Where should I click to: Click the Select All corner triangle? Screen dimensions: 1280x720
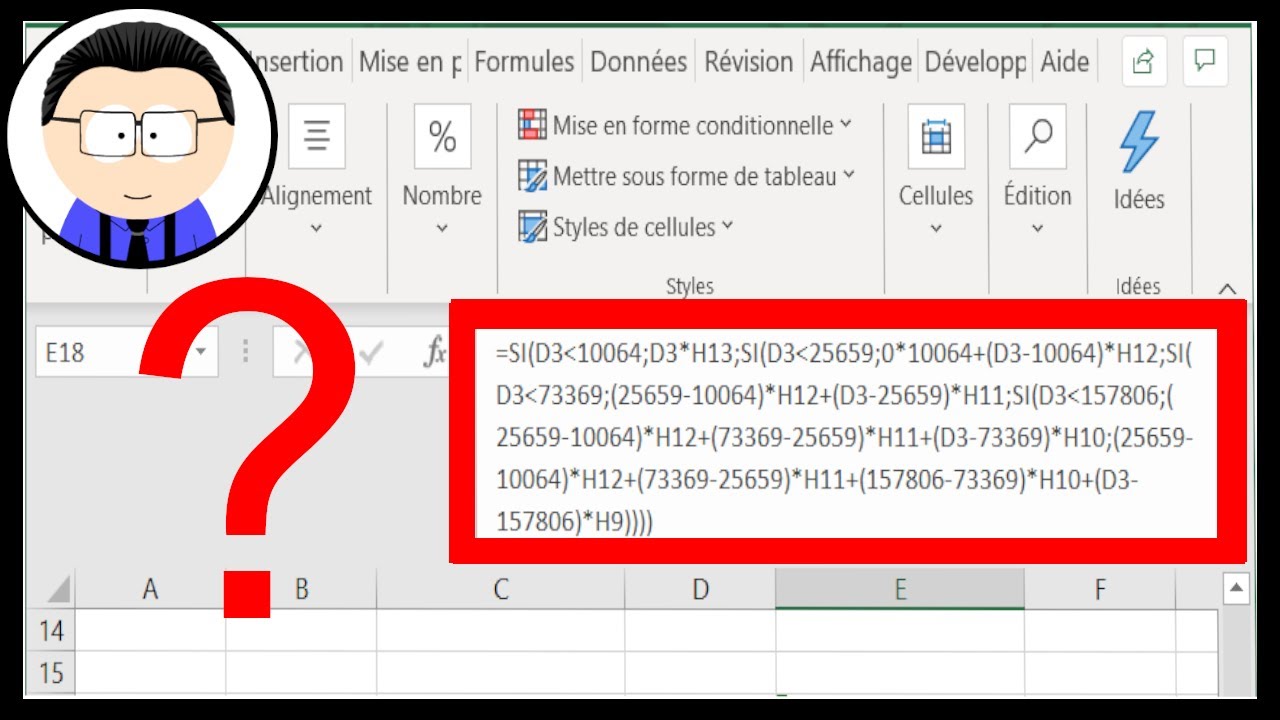[58, 588]
